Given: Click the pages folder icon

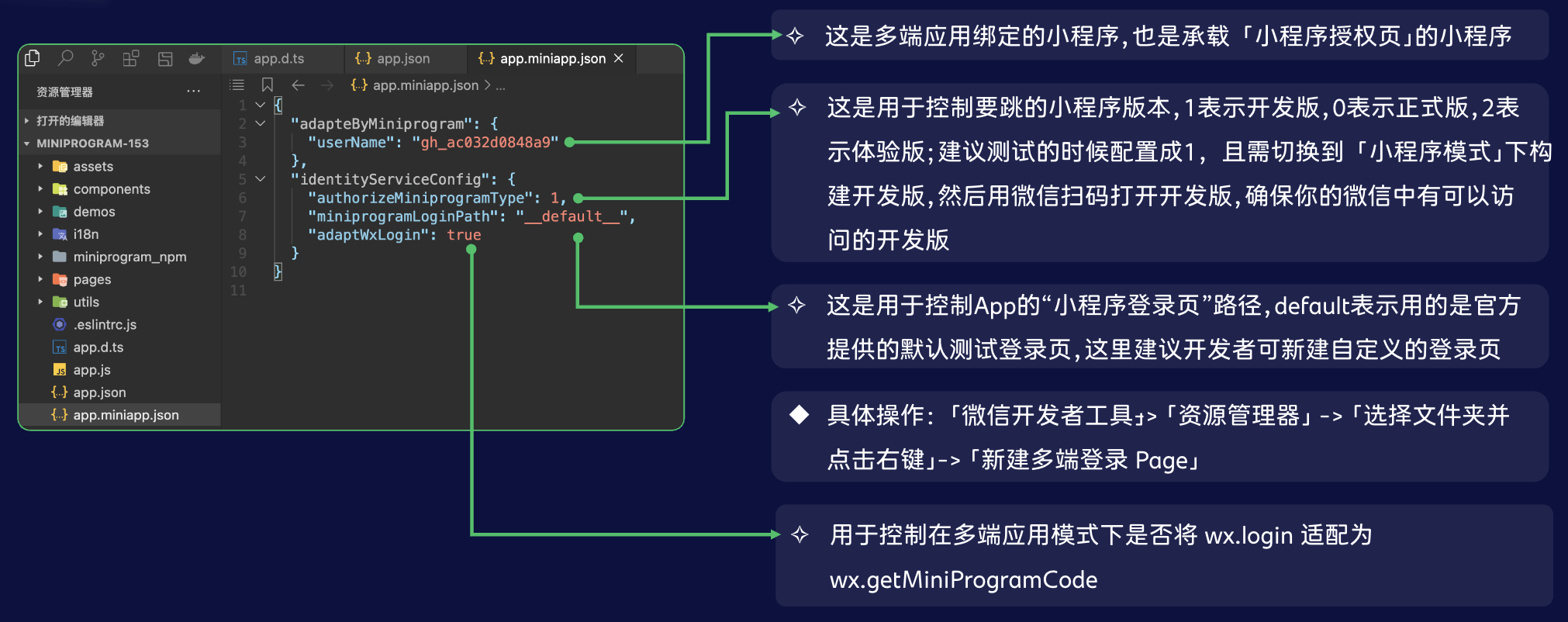Looking at the screenshot, I should [60, 279].
